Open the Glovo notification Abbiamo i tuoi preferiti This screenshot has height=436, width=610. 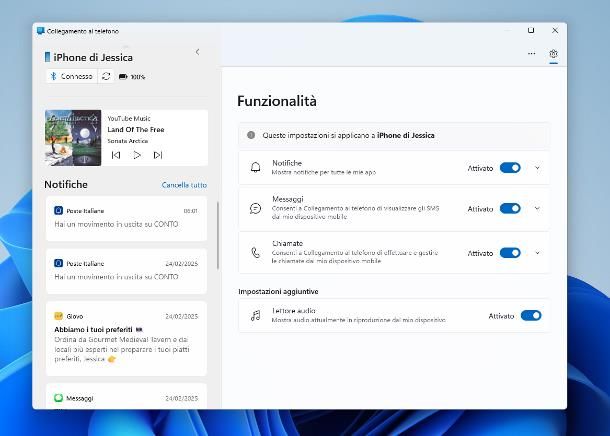(126, 338)
